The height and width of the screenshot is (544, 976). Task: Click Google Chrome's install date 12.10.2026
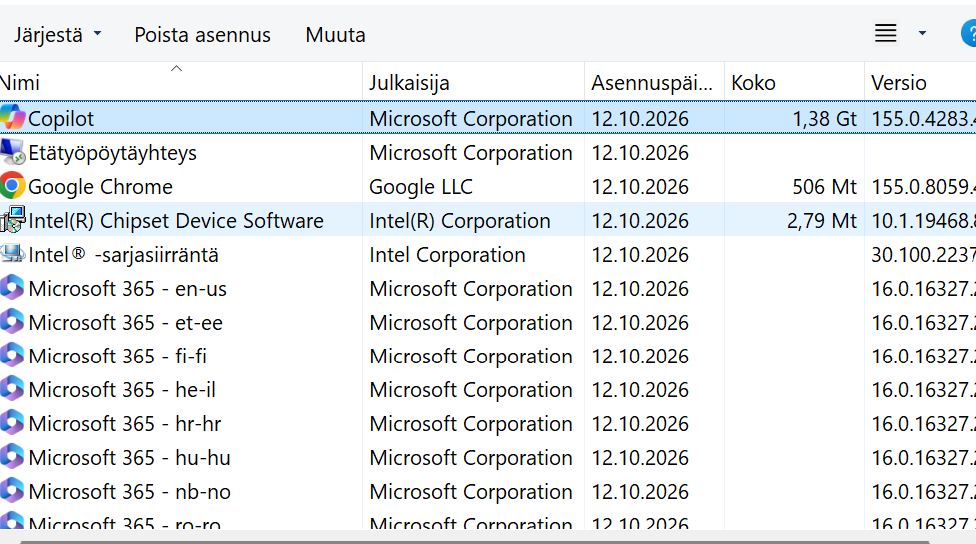tap(640, 187)
